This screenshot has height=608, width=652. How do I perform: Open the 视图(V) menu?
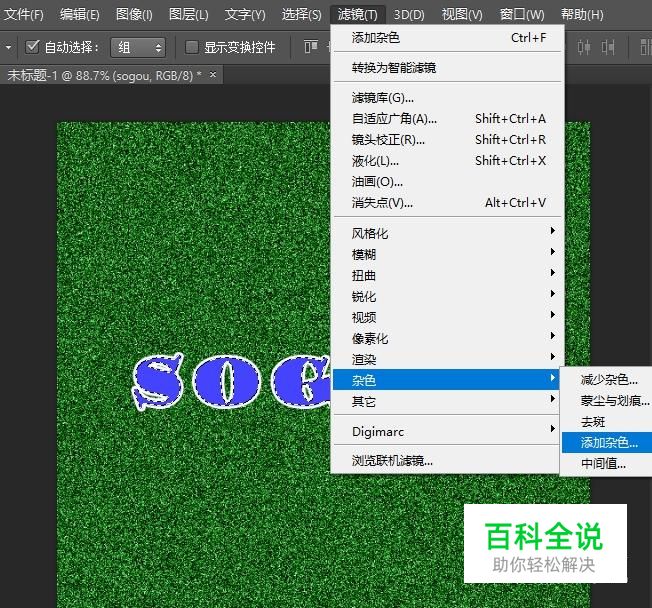point(462,15)
